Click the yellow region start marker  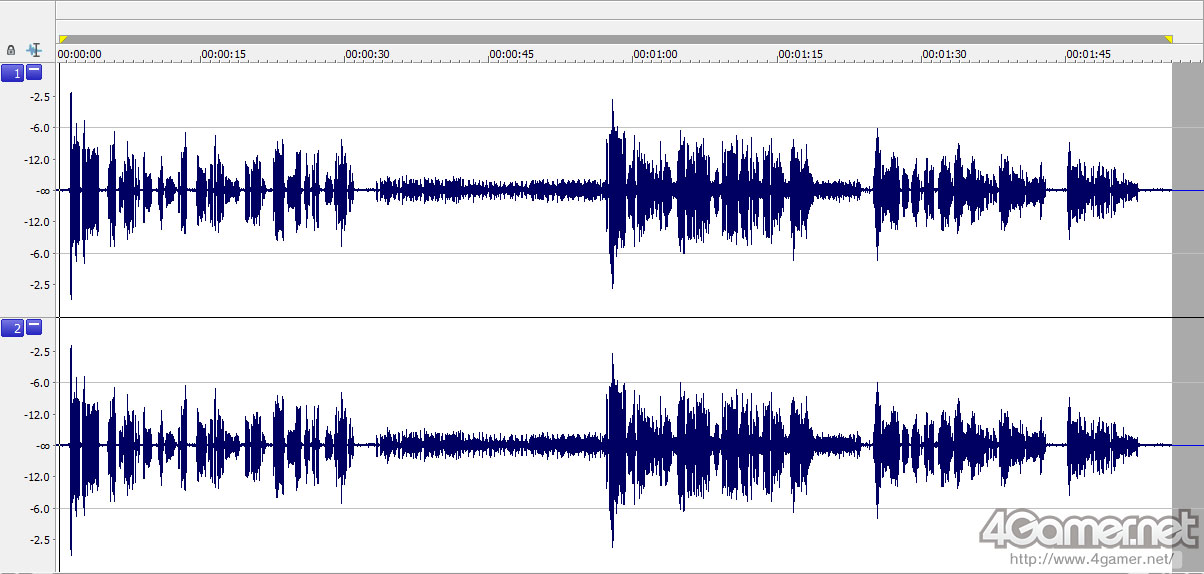click(x=63, y=39)
